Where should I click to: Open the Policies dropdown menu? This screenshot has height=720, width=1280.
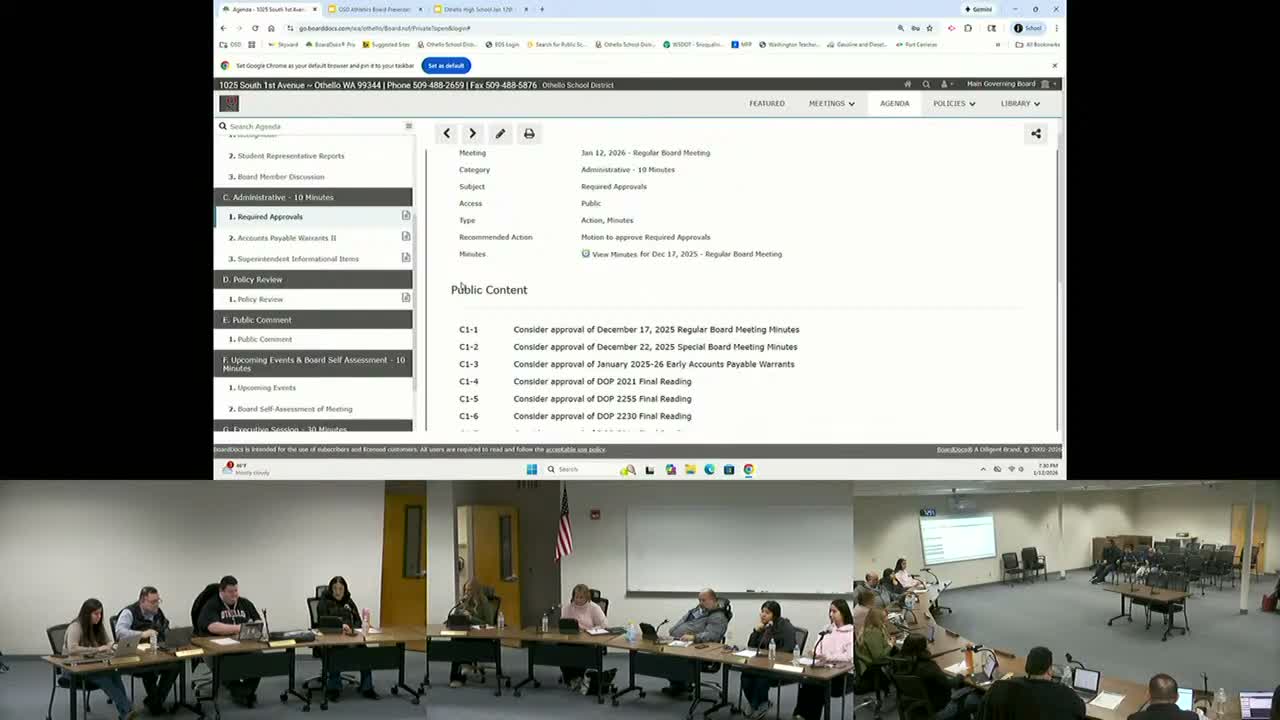tap(954, 103)
